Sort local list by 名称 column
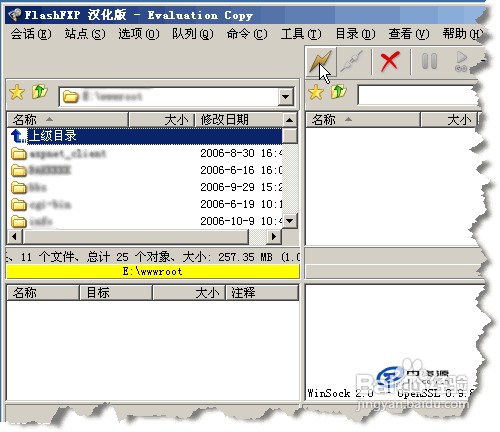Screen dimensions: 500x432 (x=68, y=120)
